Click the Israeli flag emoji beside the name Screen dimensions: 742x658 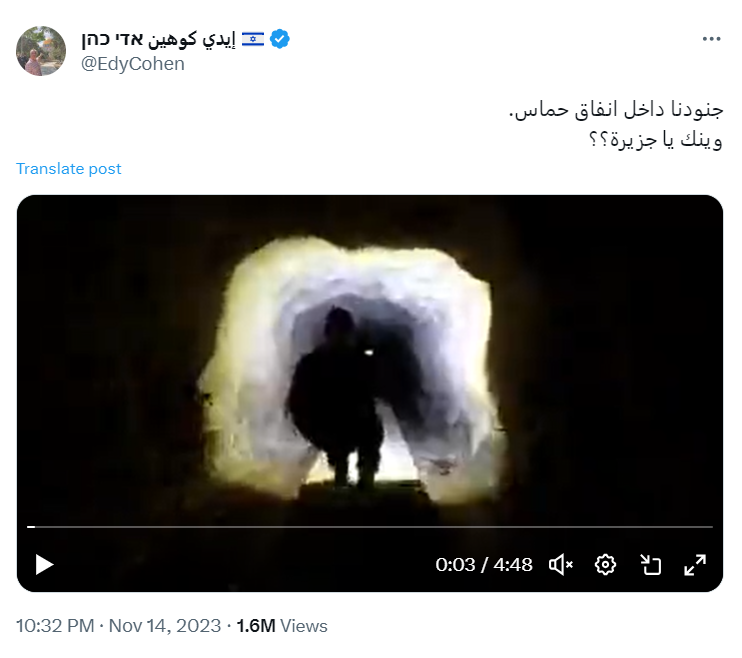[x=253, y=39]
